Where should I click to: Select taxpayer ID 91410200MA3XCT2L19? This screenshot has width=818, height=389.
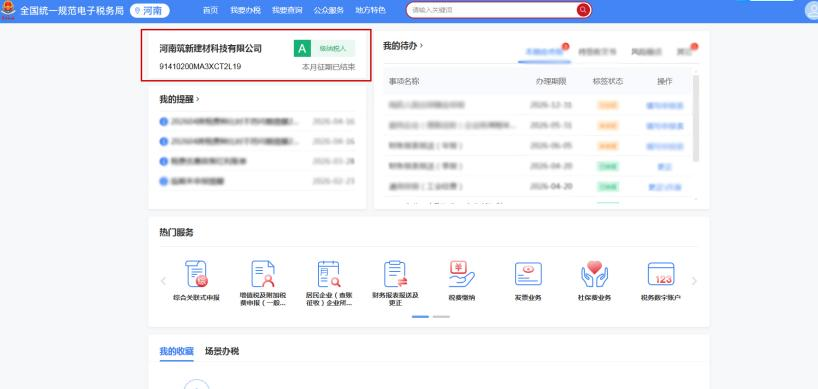tap(200, 67)
